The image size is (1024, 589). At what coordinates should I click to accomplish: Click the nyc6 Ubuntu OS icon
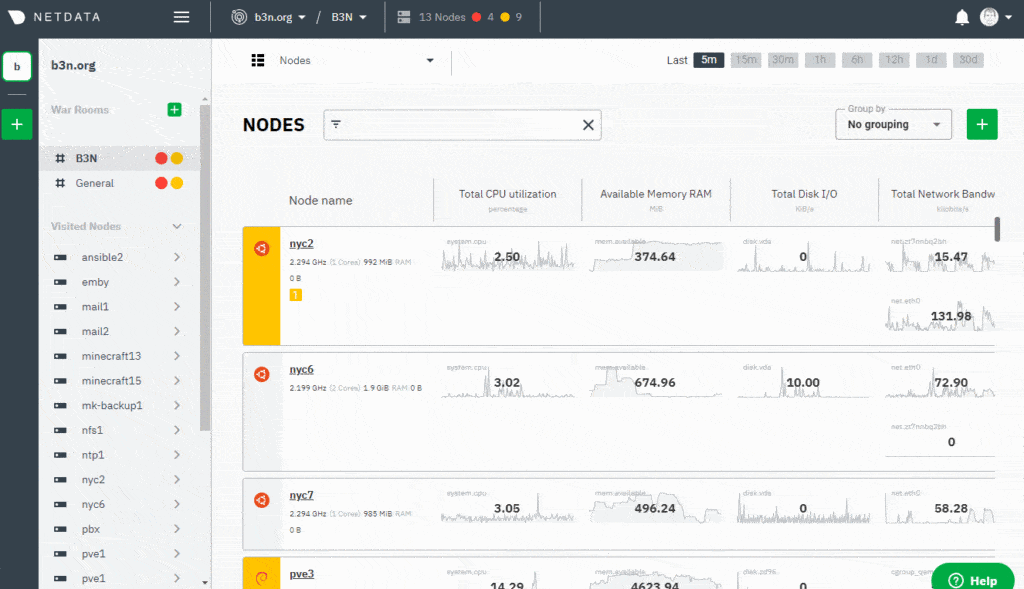click(x=262, y=374)
